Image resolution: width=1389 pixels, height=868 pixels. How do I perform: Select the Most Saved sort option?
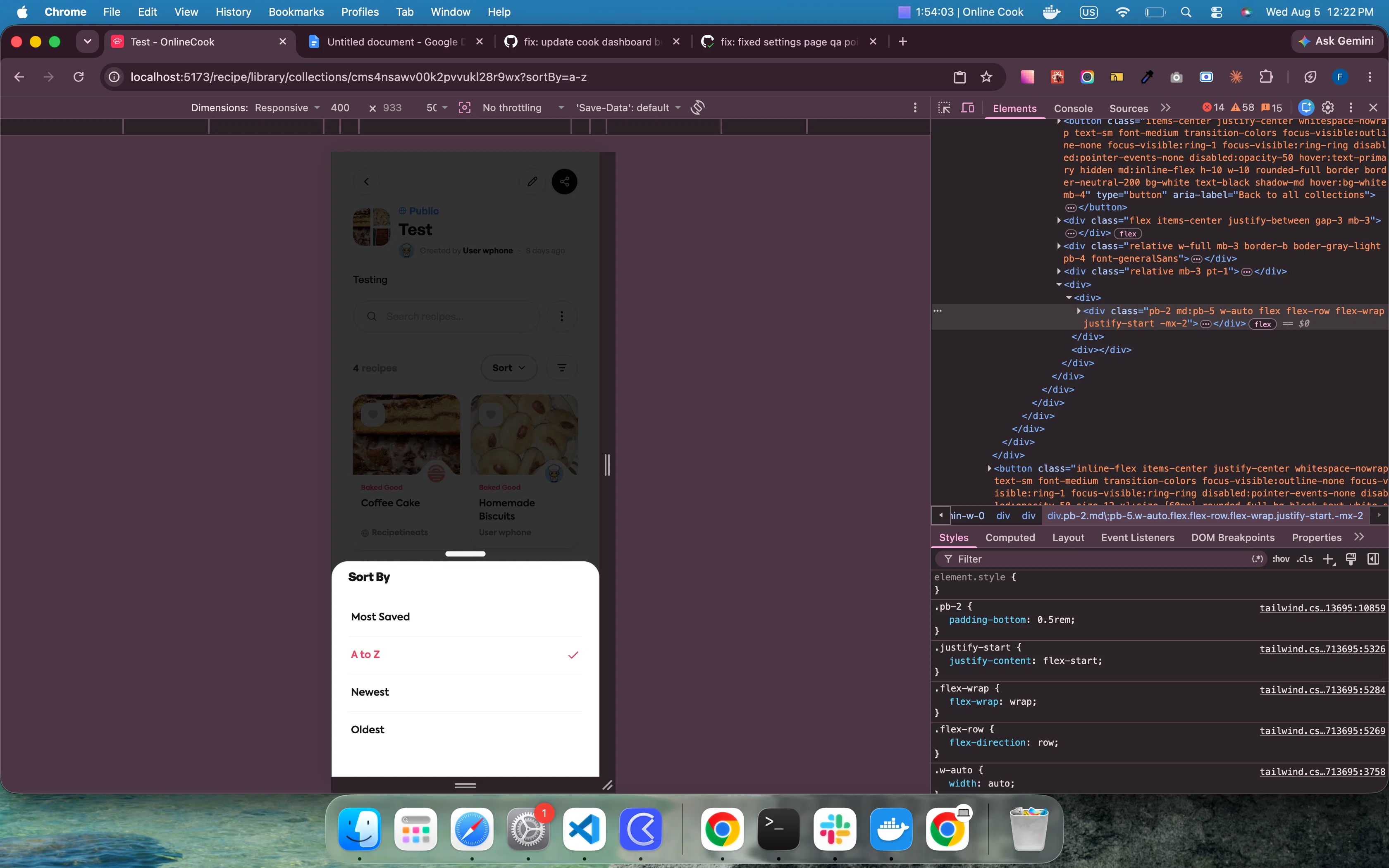point(465,617)
